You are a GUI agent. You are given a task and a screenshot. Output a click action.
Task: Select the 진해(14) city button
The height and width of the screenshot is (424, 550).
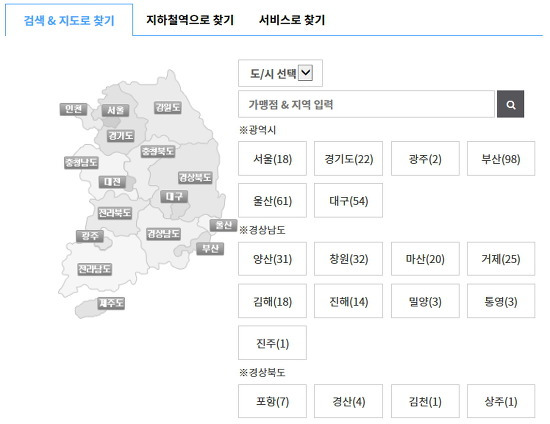348,301
